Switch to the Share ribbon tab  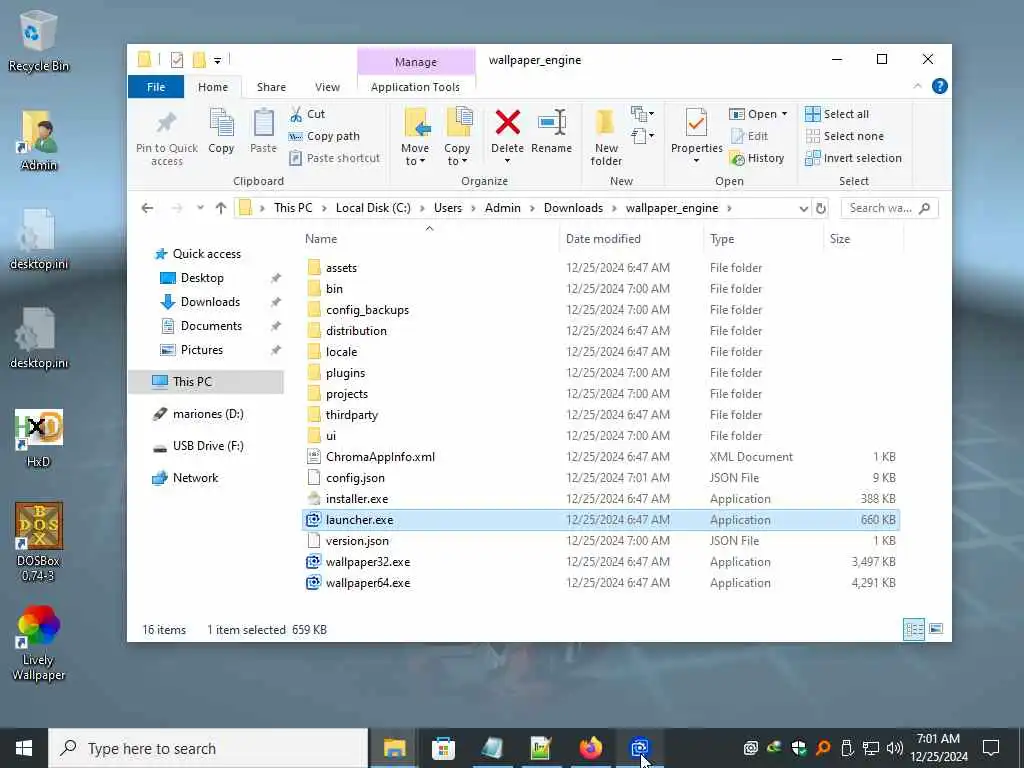271,87
